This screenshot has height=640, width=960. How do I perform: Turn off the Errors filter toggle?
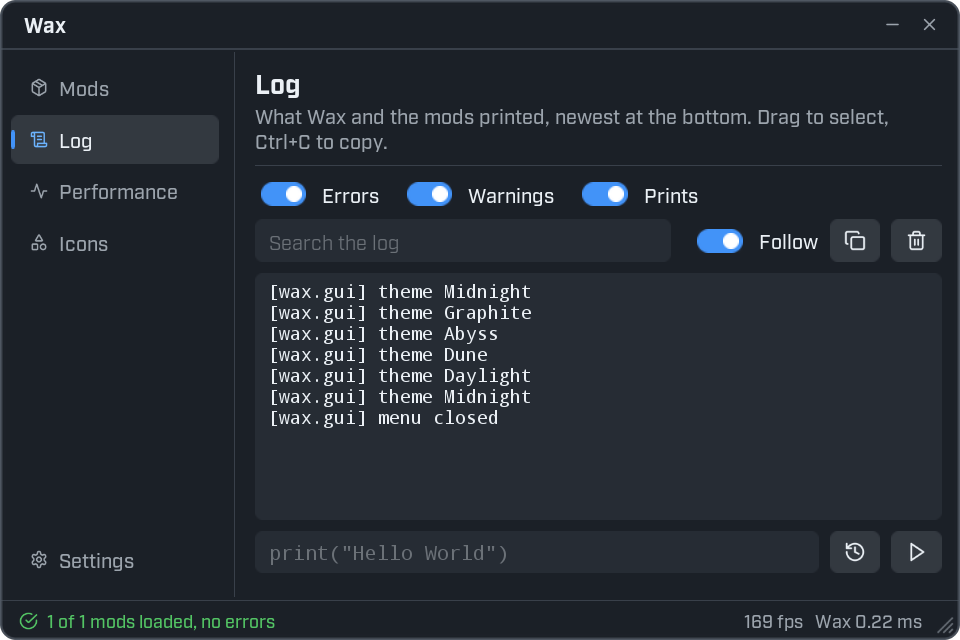point(283,194)
